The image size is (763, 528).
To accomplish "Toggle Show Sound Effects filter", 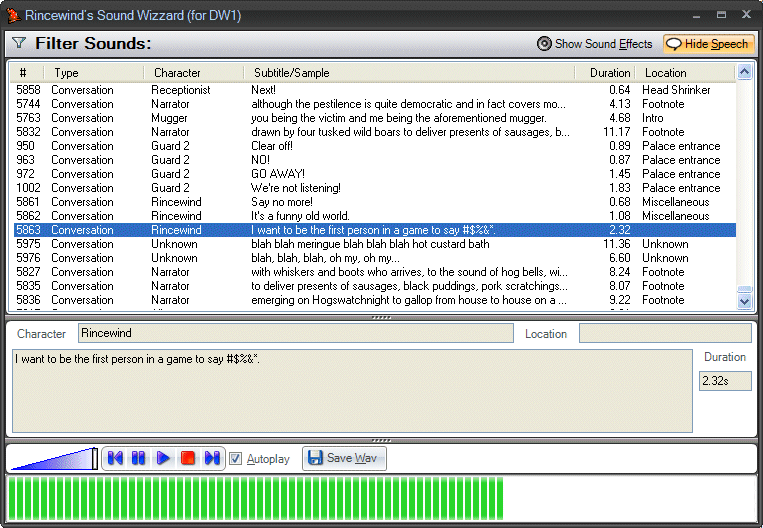I will 594,44.
